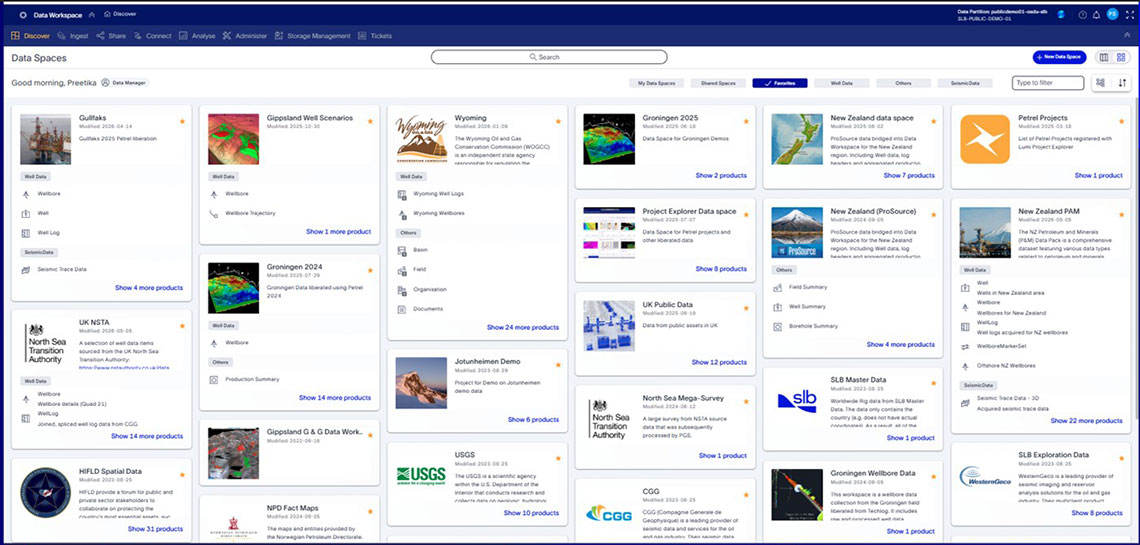Open Storage Management menu
Viewport: 1140px width, 545px height.
[313, 36]
